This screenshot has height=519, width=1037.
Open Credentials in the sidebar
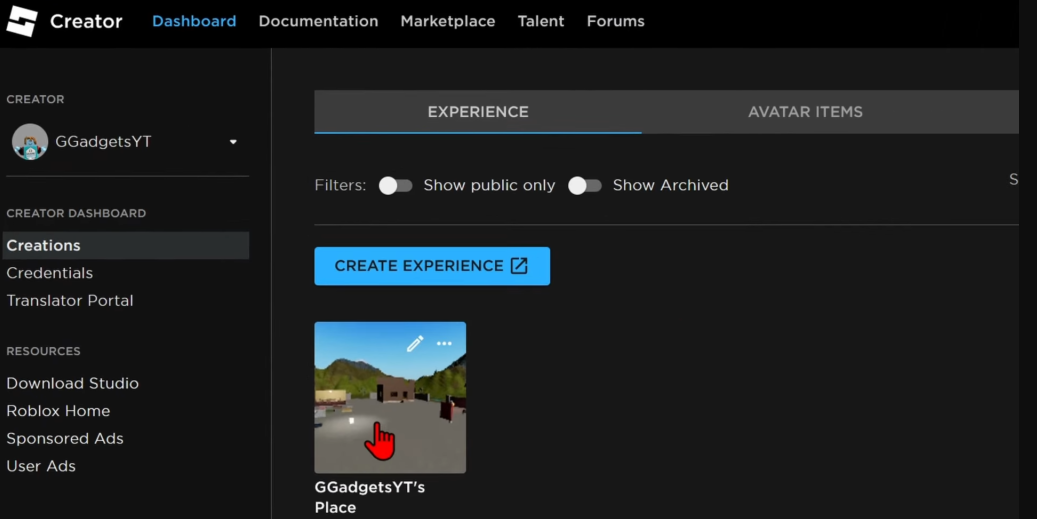click(x=50, y=273)
